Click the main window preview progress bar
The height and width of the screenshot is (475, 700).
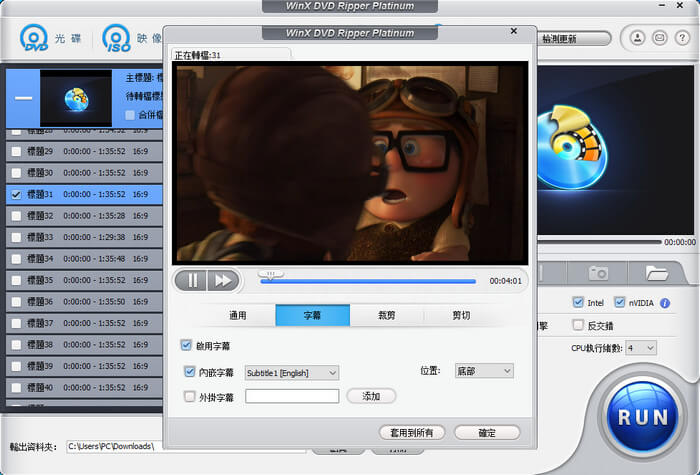coord(599,242)
